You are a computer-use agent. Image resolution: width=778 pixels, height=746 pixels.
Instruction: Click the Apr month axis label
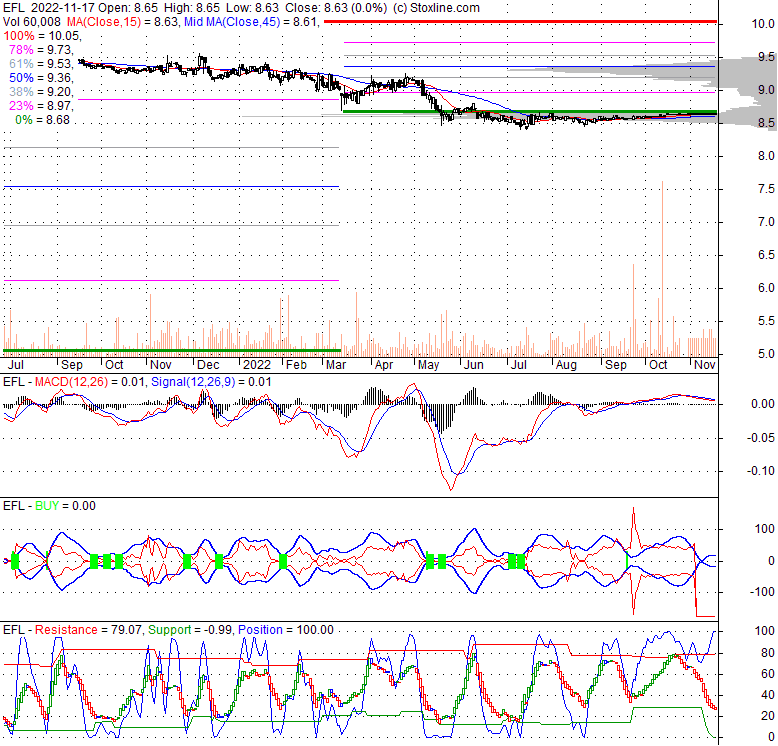(x=384, y=365)
